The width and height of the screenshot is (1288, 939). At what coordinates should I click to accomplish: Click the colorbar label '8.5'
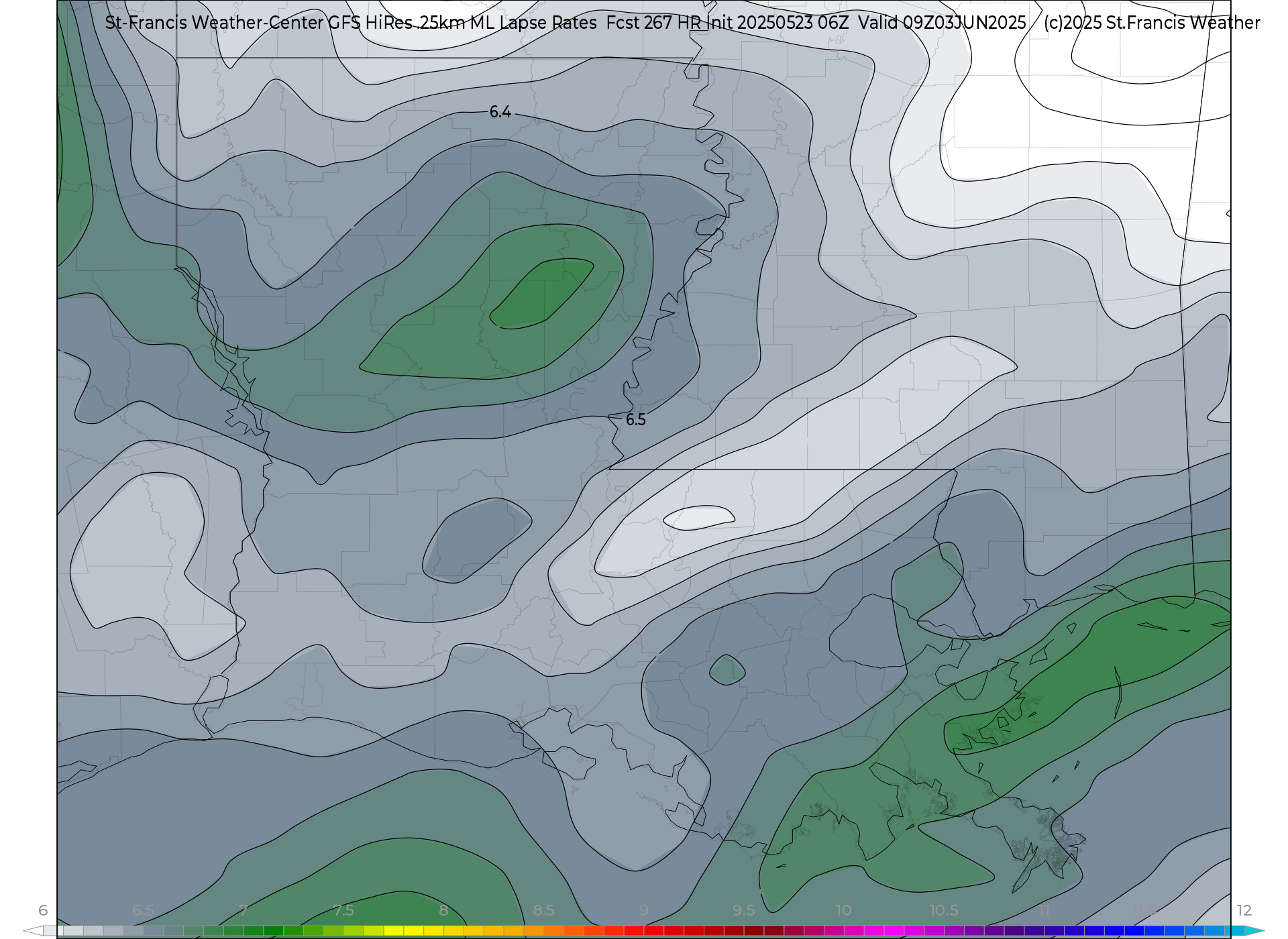543,910
